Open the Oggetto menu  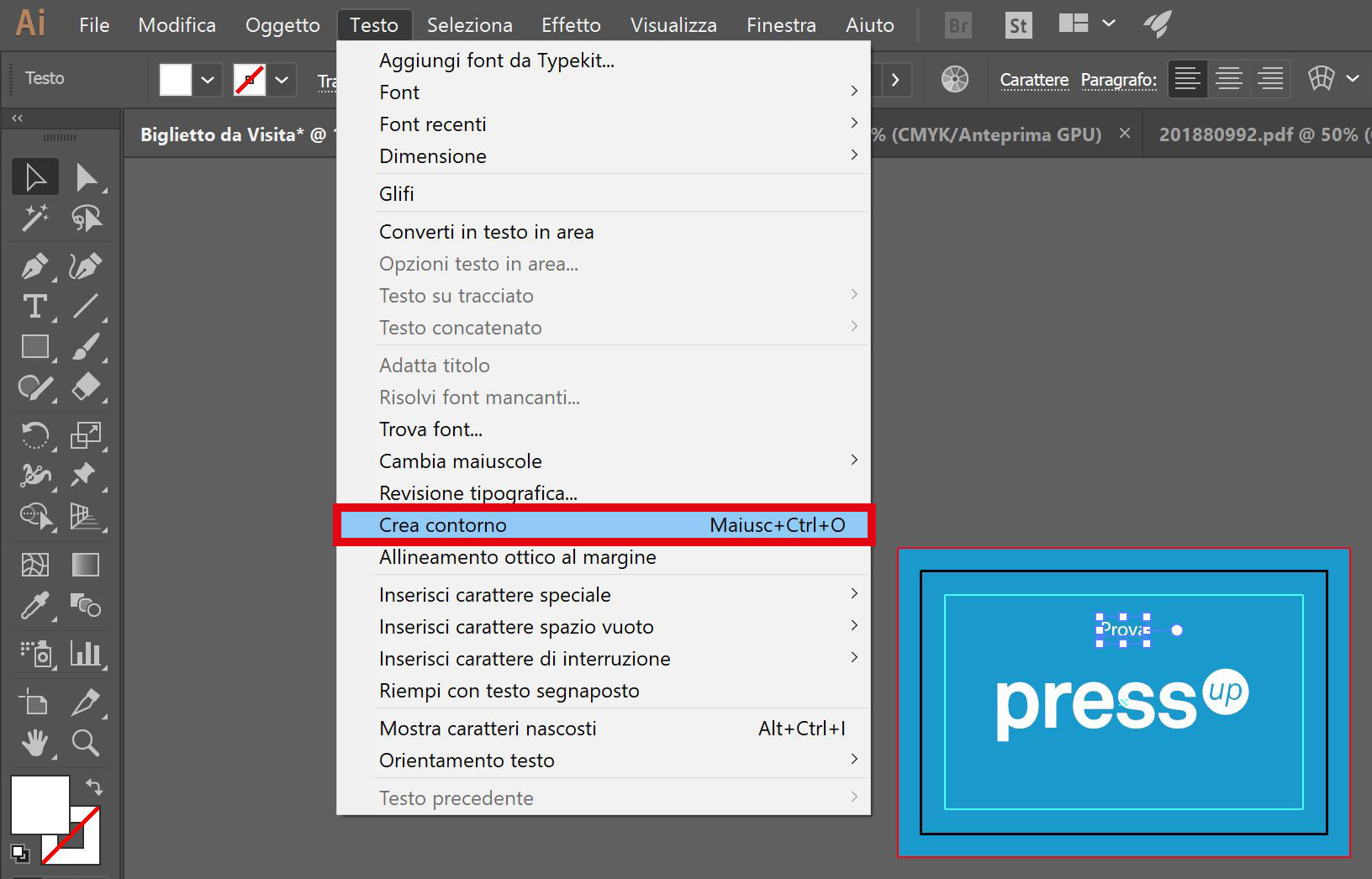tap(282, 25)
